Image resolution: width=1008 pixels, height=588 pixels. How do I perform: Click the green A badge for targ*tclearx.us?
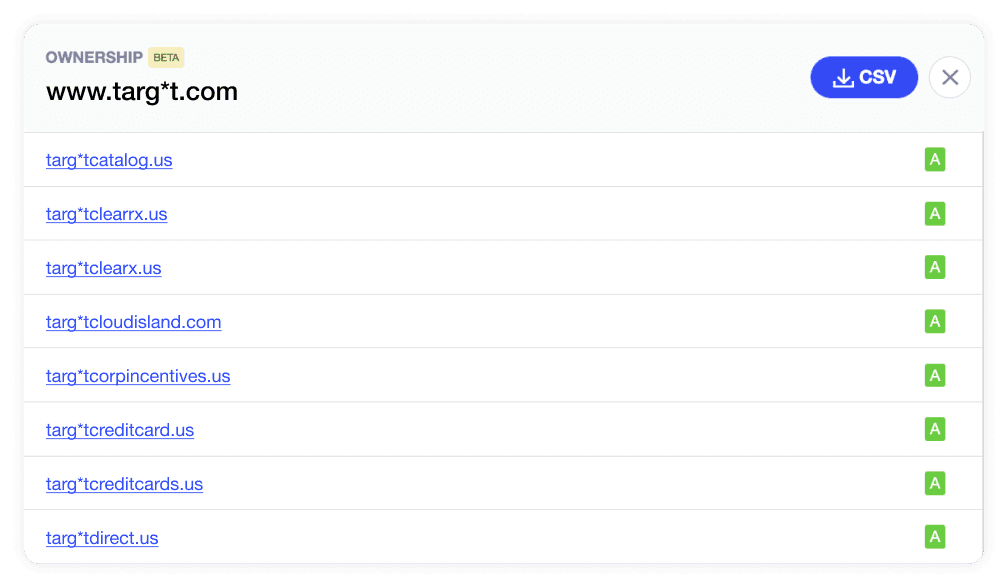935,267
